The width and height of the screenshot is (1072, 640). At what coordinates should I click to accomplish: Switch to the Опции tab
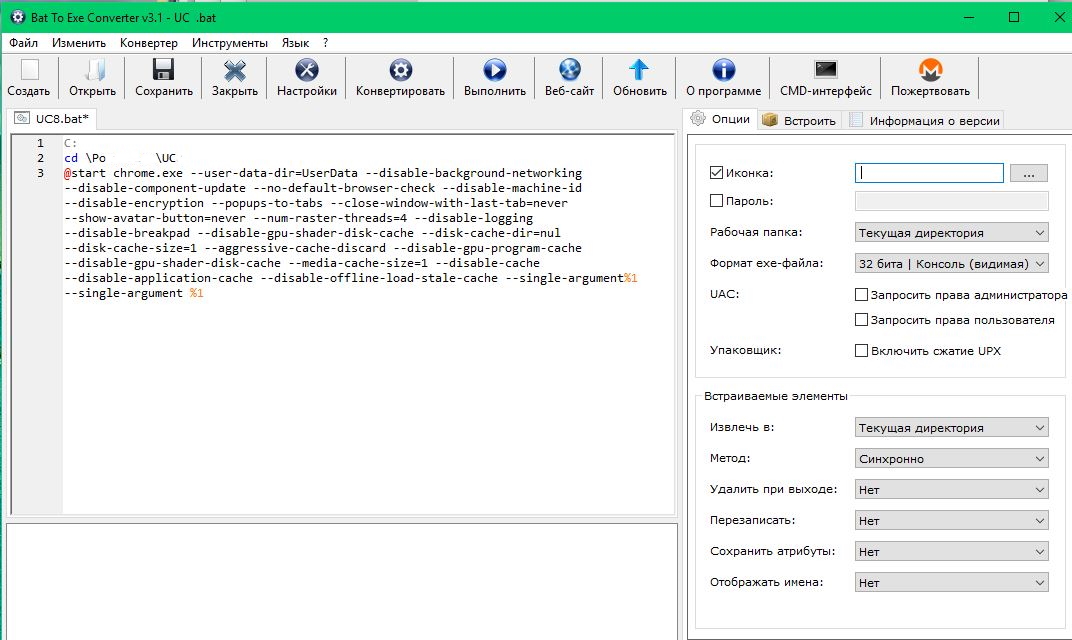point(721,119)
